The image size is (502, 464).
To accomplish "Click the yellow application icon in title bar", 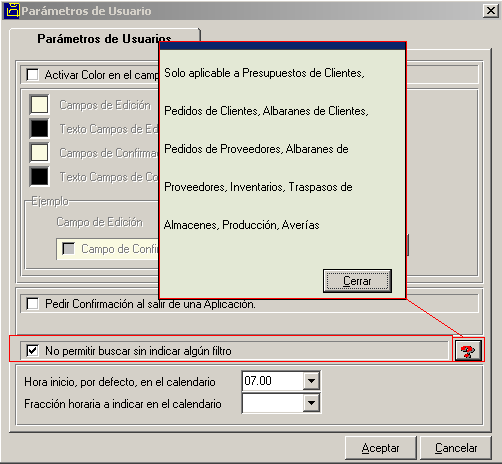I will tap(12, 10).
